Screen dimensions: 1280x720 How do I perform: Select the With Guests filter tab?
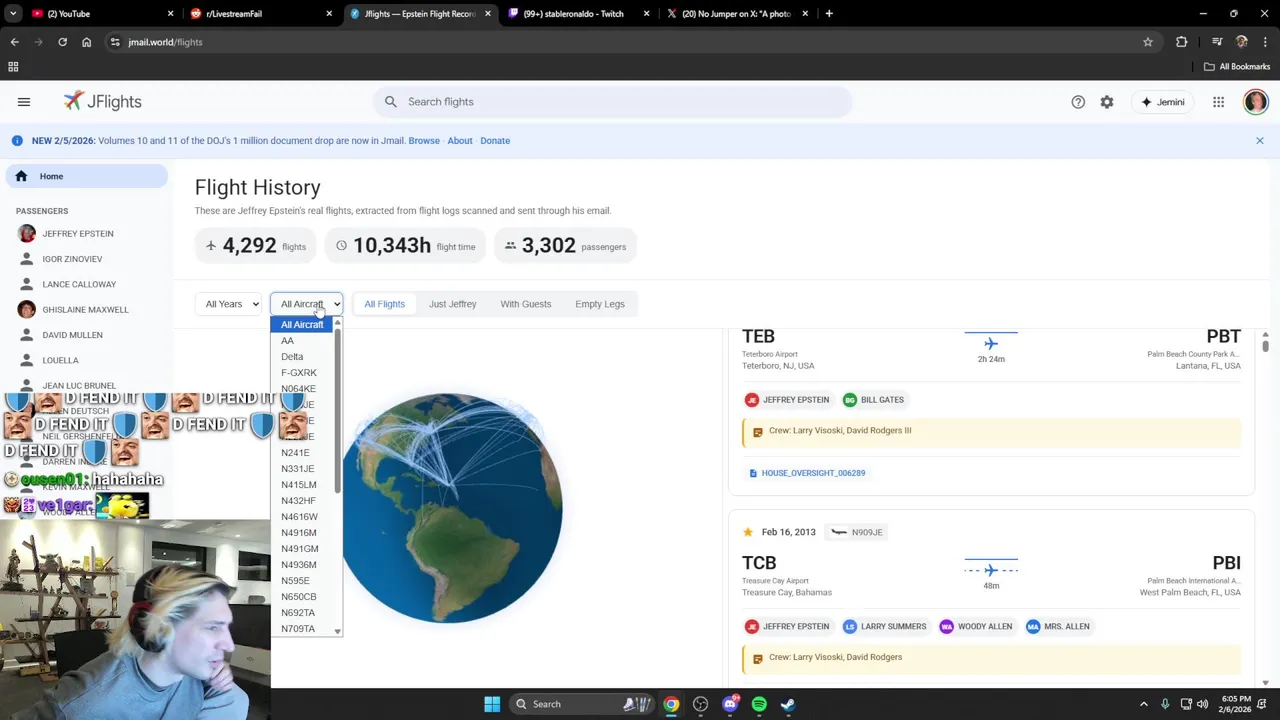(x=526, y=304)
